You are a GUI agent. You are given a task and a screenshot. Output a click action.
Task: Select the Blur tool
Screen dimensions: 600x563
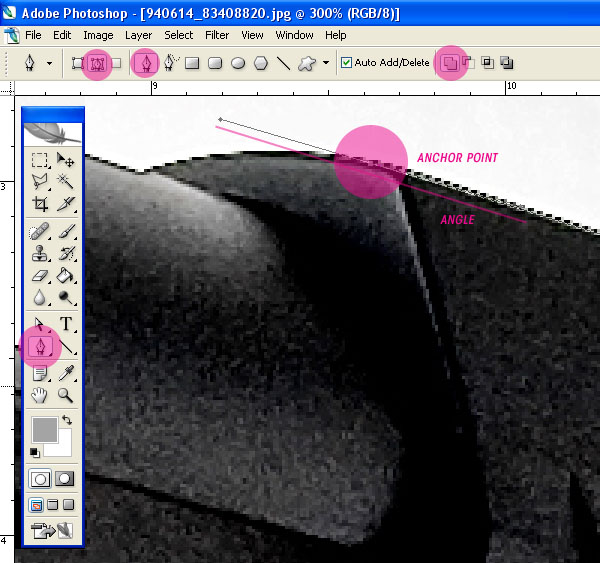point(39,297)
